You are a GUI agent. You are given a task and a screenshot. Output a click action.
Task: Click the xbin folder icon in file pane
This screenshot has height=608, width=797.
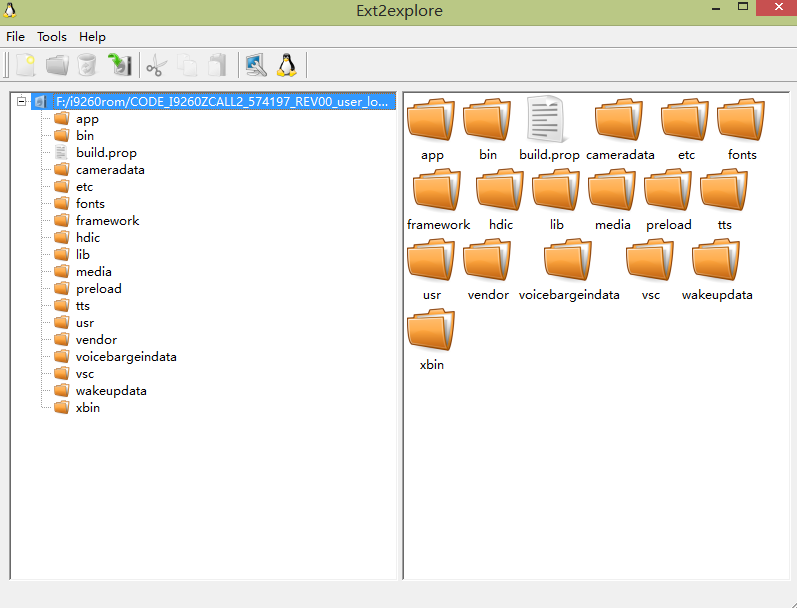pyautogui.click(x=431, y=330)
